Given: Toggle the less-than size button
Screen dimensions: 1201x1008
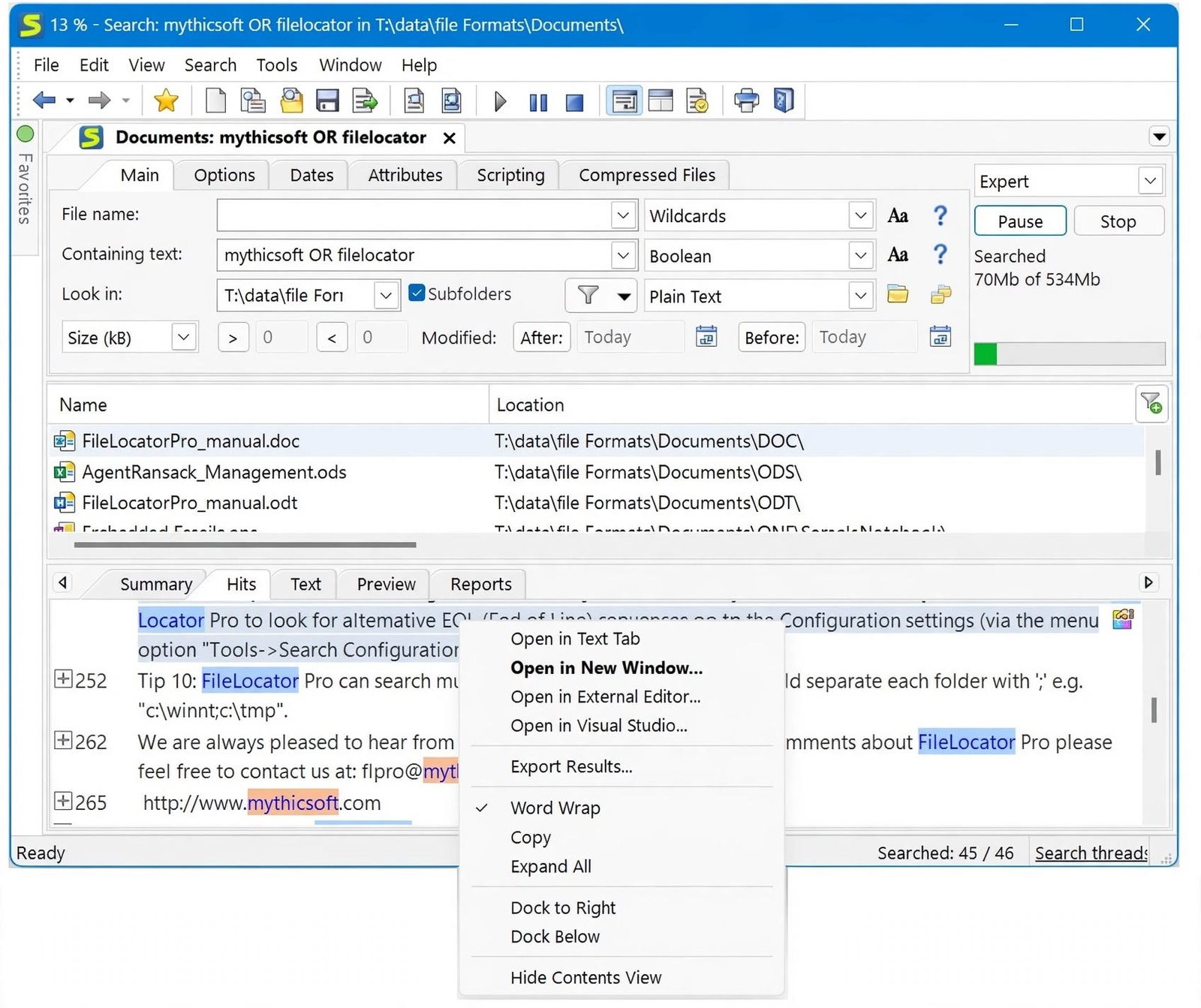Looking at the screenshot, I should click(332, 337).
